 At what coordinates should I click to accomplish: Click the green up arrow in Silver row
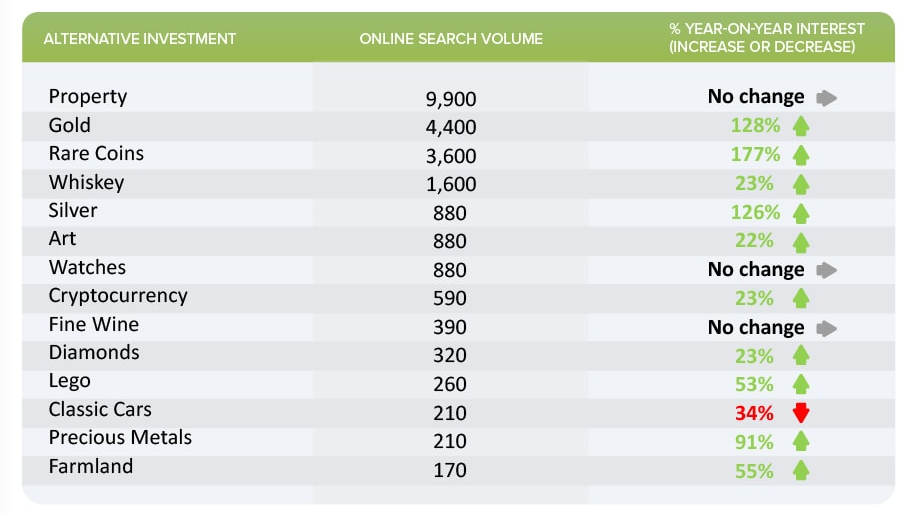pos(801,213)
